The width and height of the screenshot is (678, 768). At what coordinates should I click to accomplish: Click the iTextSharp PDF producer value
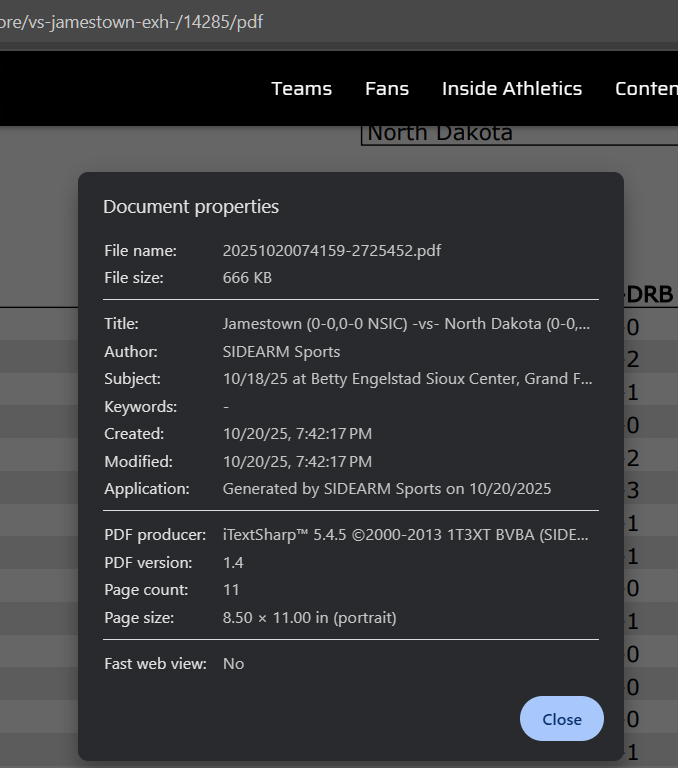405,535
